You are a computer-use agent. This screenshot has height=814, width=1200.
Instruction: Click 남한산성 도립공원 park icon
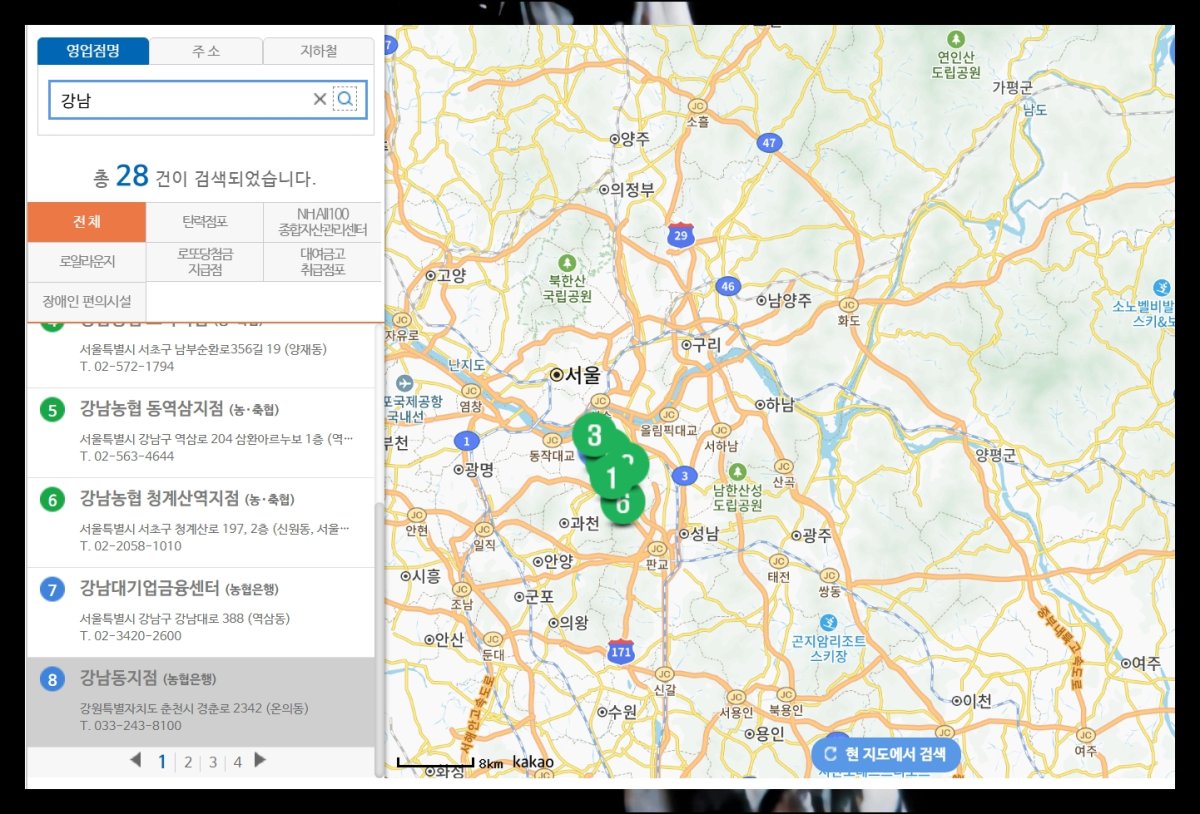[x=737, y=470]
